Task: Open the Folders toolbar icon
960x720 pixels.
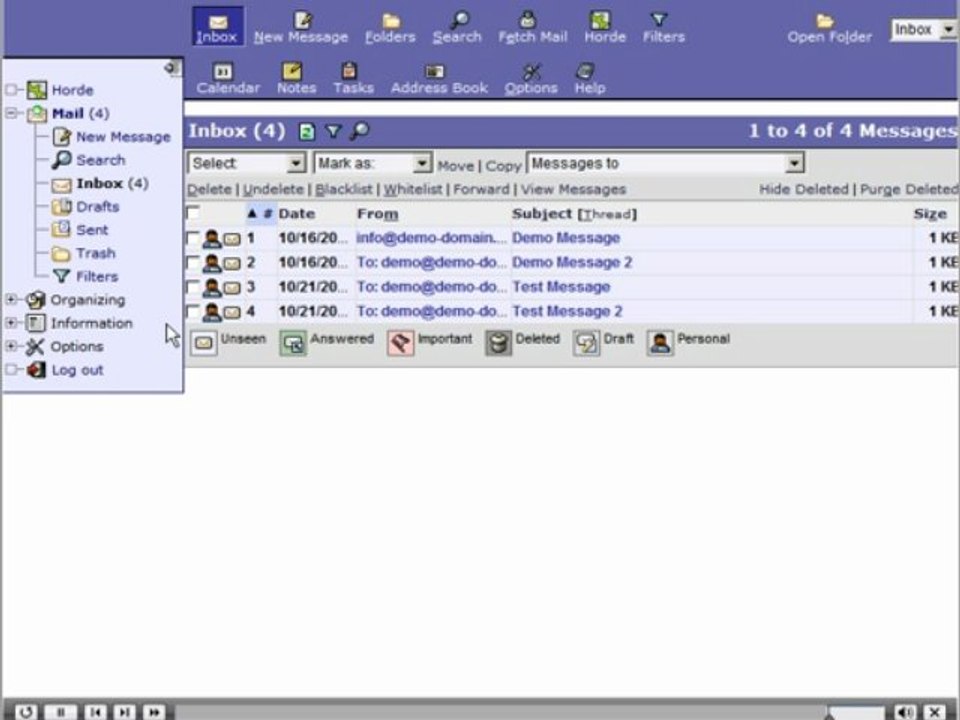Action: tap(391, 21)
